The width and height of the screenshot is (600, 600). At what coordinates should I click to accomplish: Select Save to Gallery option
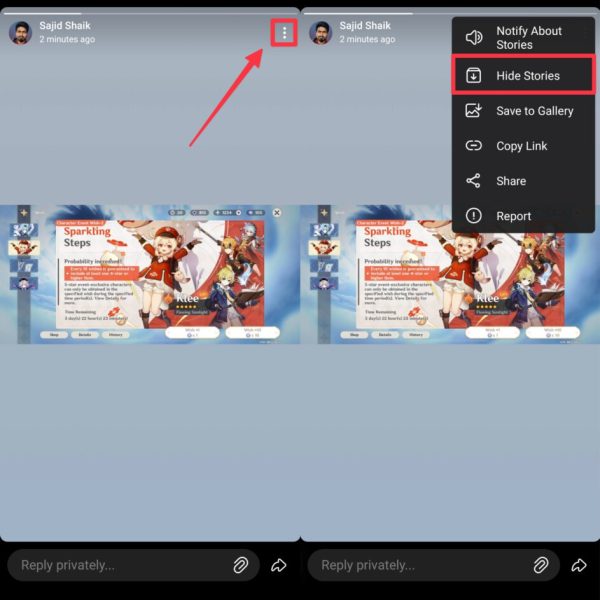pos(523,111)
